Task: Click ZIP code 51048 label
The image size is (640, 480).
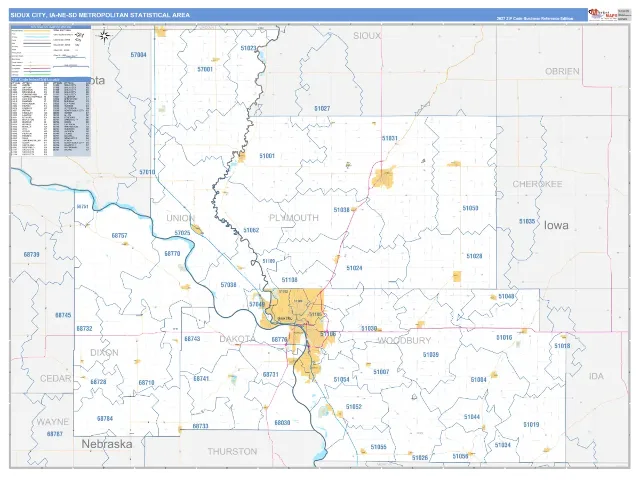Action: [506, 296]
